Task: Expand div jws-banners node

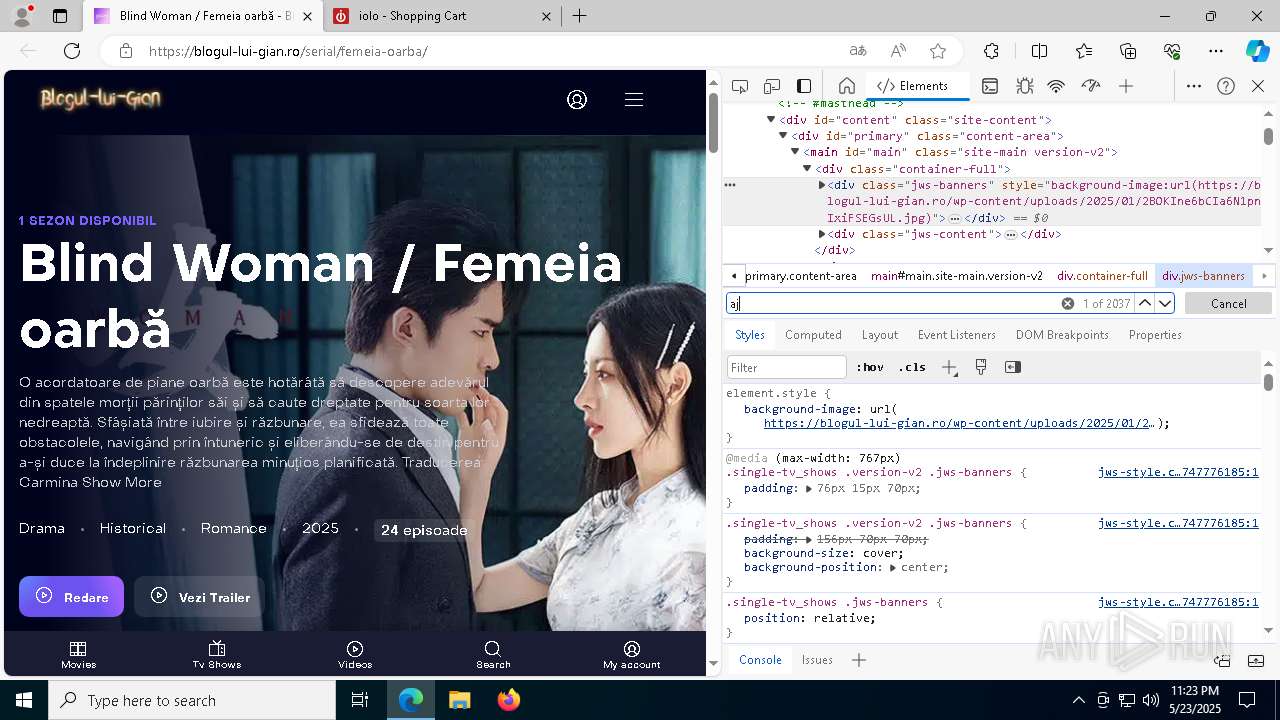Action: [822, 185]
